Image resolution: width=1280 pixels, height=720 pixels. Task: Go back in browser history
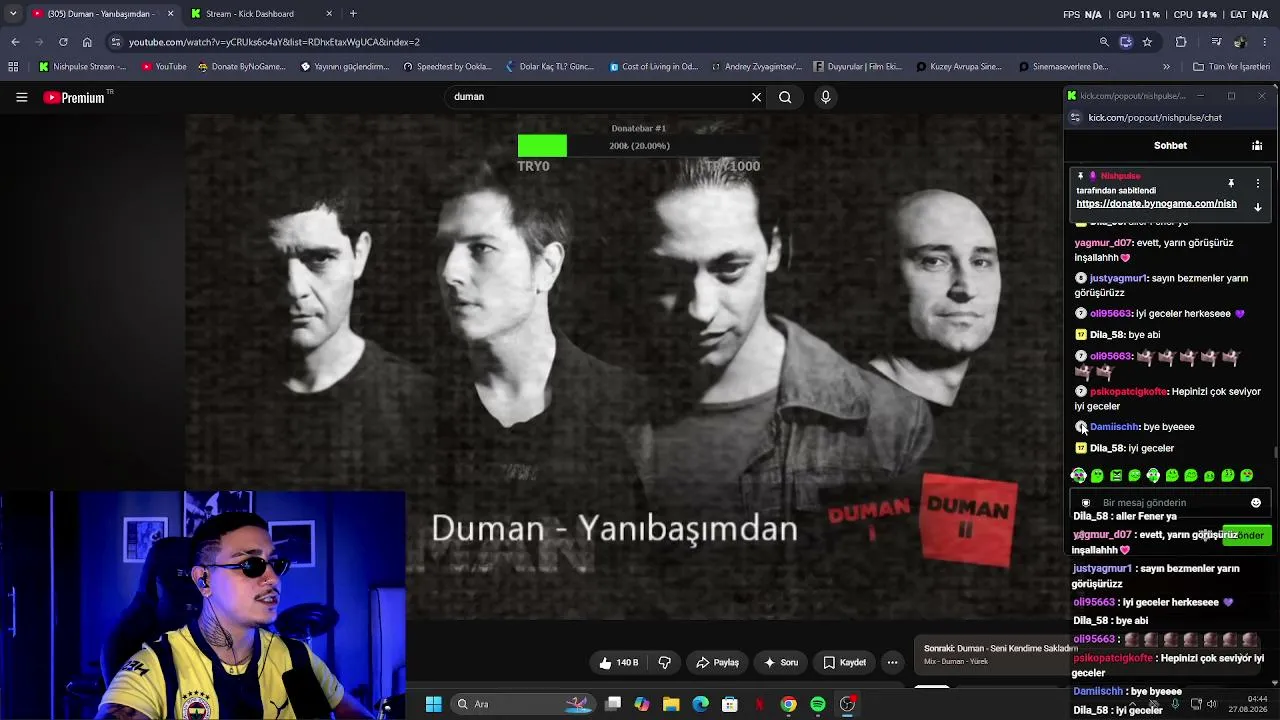pyautogui.click(x=15, y=42)
